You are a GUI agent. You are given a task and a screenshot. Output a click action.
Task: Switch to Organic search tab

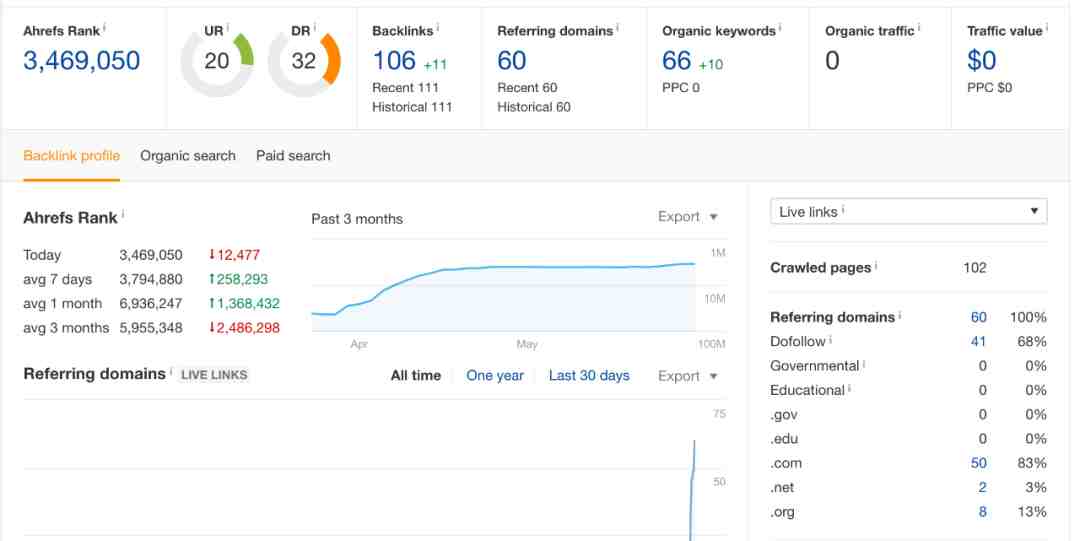(188, 156)
